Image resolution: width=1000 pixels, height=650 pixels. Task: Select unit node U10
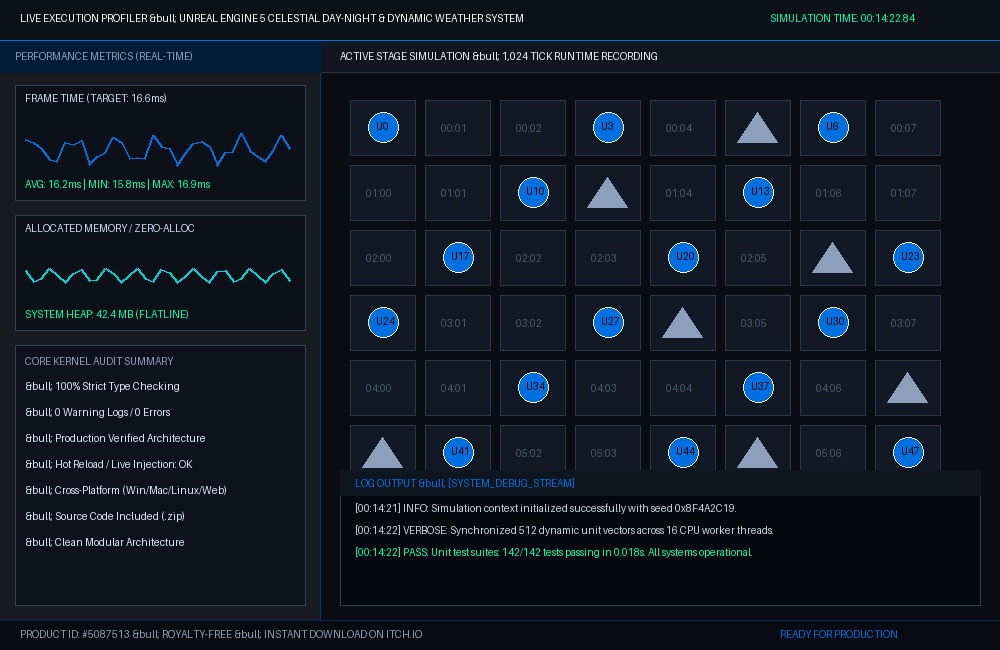click(534, 193)
